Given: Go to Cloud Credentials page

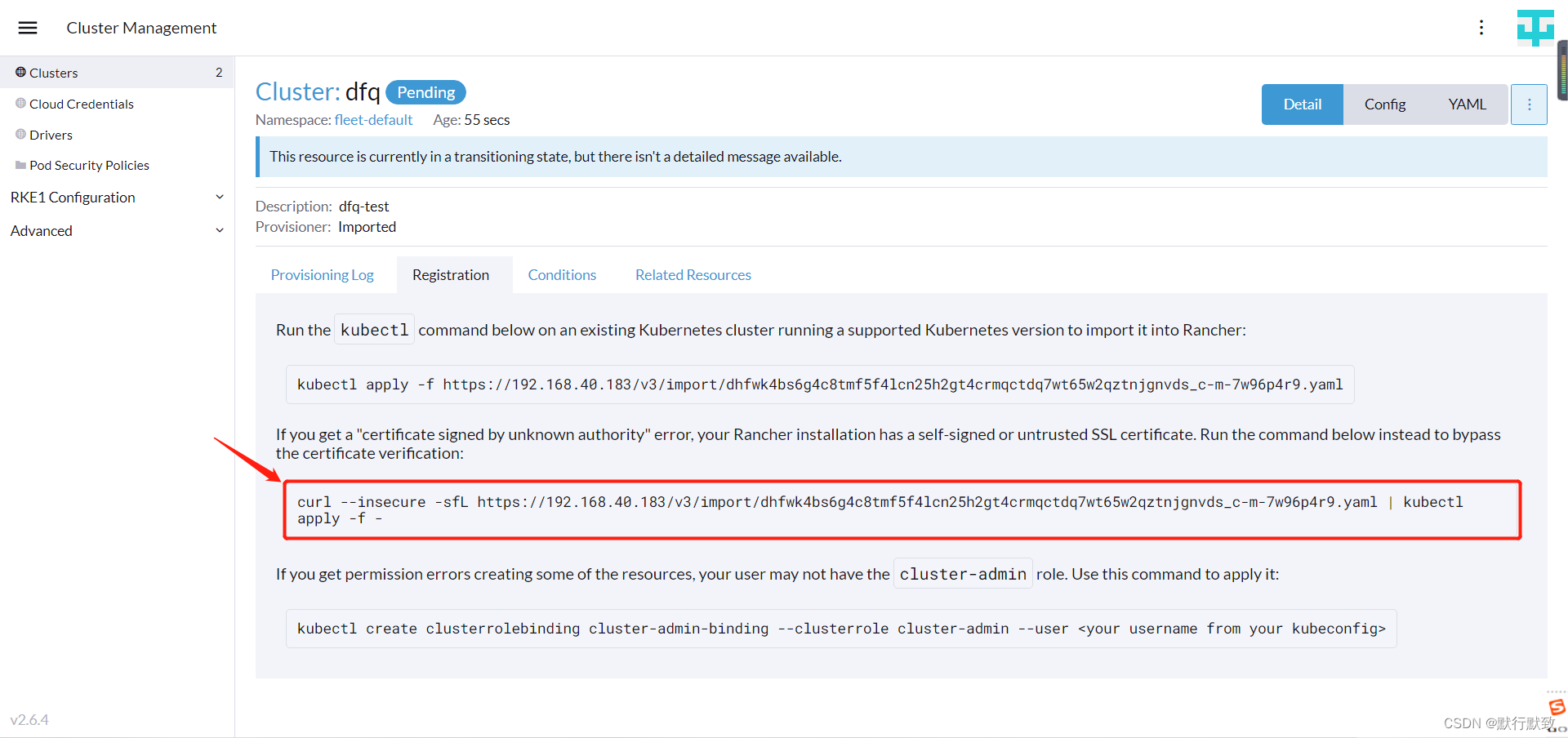Looking at the screenshot, I should (x=82, y=104).
